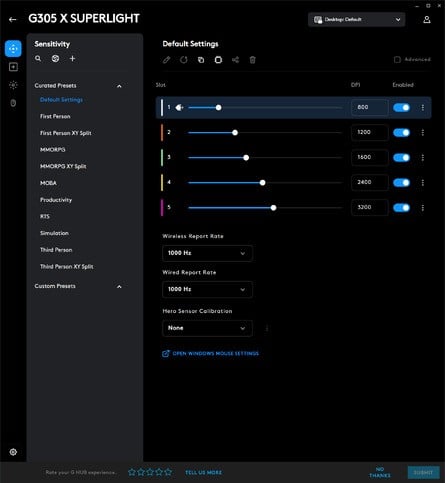Open Wired Report Rate dropdown
The image size is (445, 483).
[207, 289]
